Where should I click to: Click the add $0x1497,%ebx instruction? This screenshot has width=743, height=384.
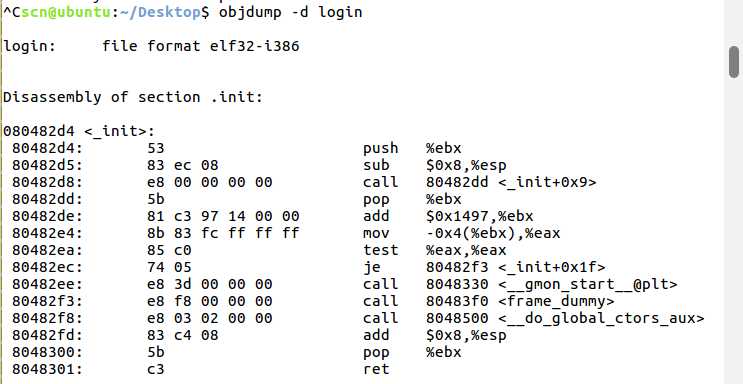[448, 216]
